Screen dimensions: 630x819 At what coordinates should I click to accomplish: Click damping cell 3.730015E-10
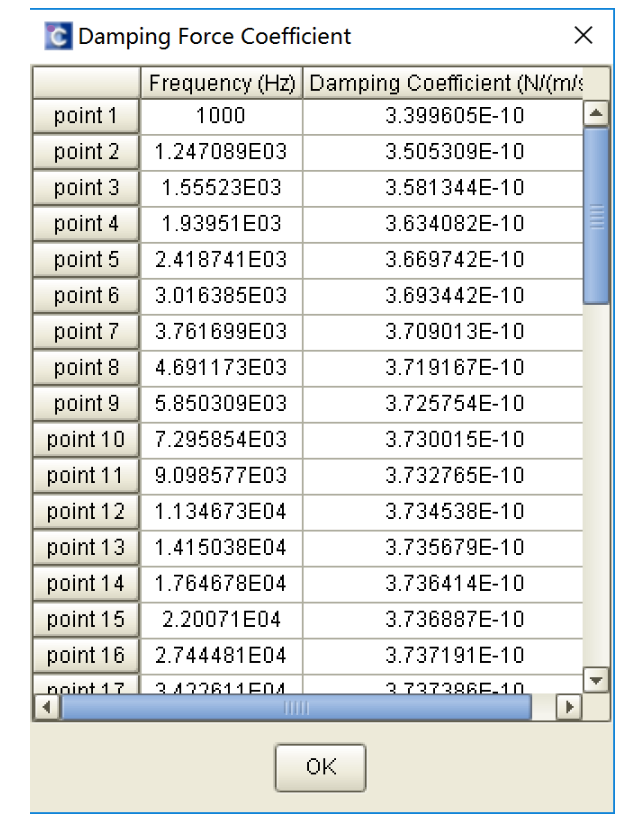pos(442,440)
